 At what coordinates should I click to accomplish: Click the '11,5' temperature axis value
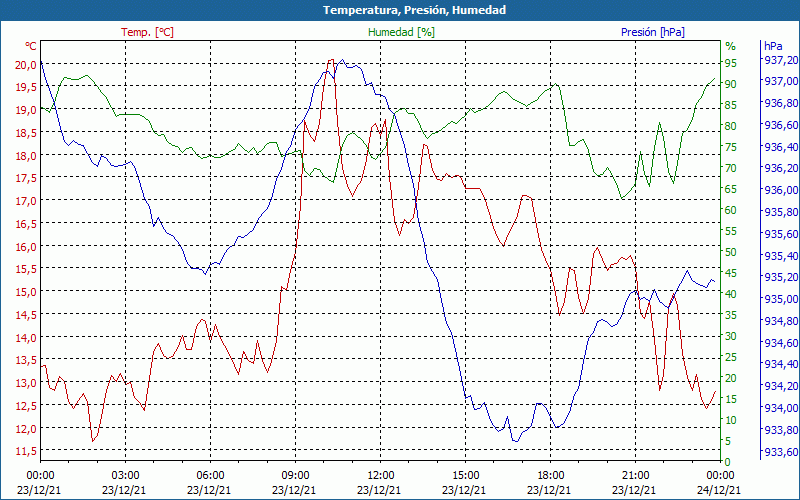click(x=28, y=451)
